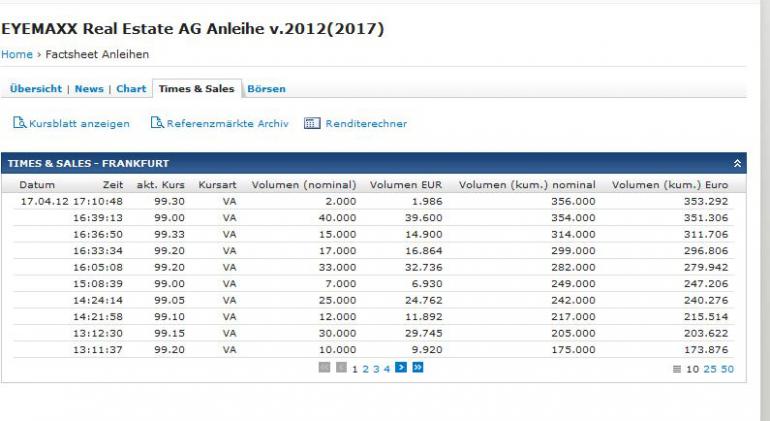Collapse the Times & Sales Frankfurt panel

click(737, 164)
